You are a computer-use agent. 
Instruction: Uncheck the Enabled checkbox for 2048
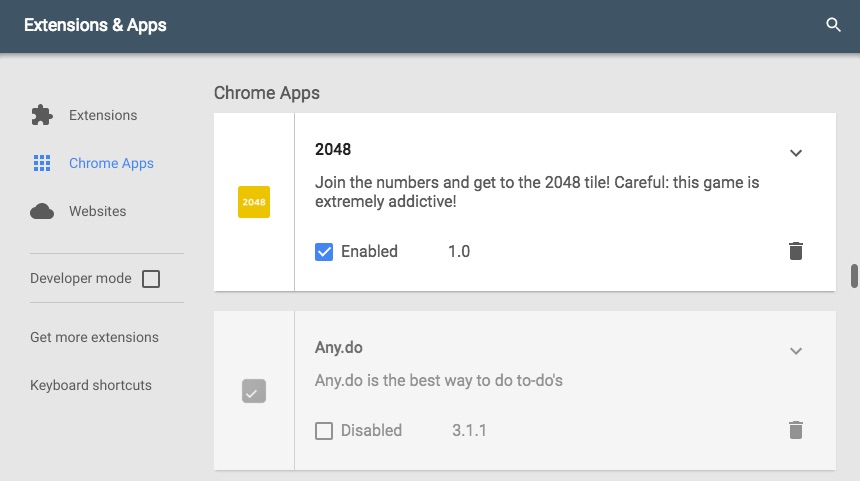tap(324, 252)
